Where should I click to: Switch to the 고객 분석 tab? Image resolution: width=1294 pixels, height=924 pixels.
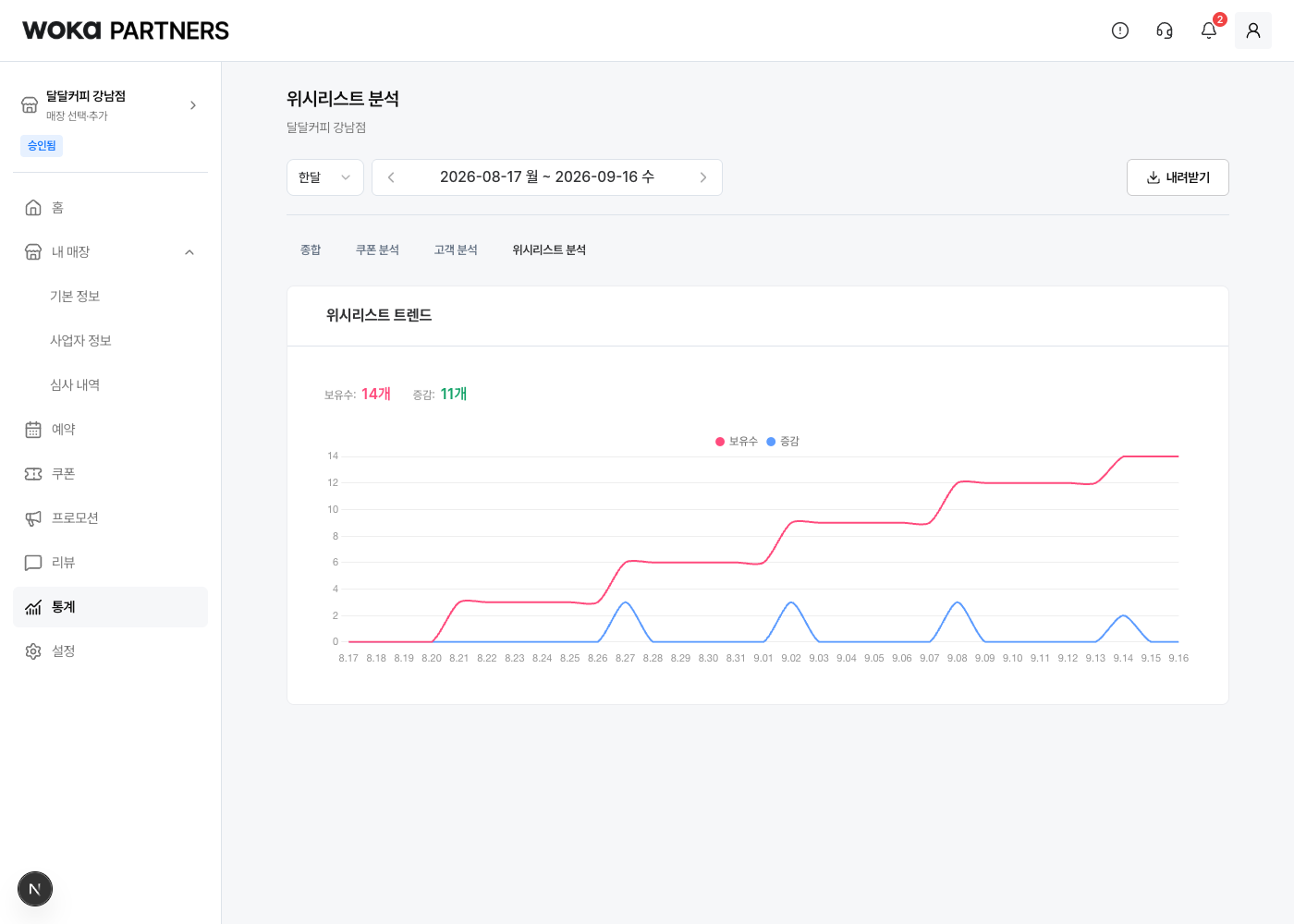coord(456,250)
